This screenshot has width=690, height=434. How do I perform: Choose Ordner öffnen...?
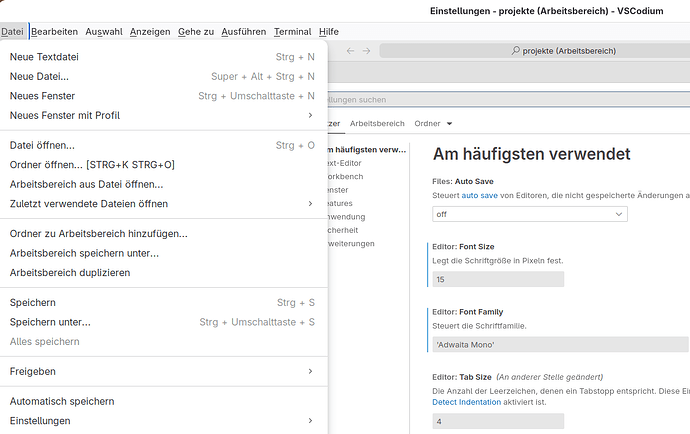pyautogui.click(x=164, y=165)
